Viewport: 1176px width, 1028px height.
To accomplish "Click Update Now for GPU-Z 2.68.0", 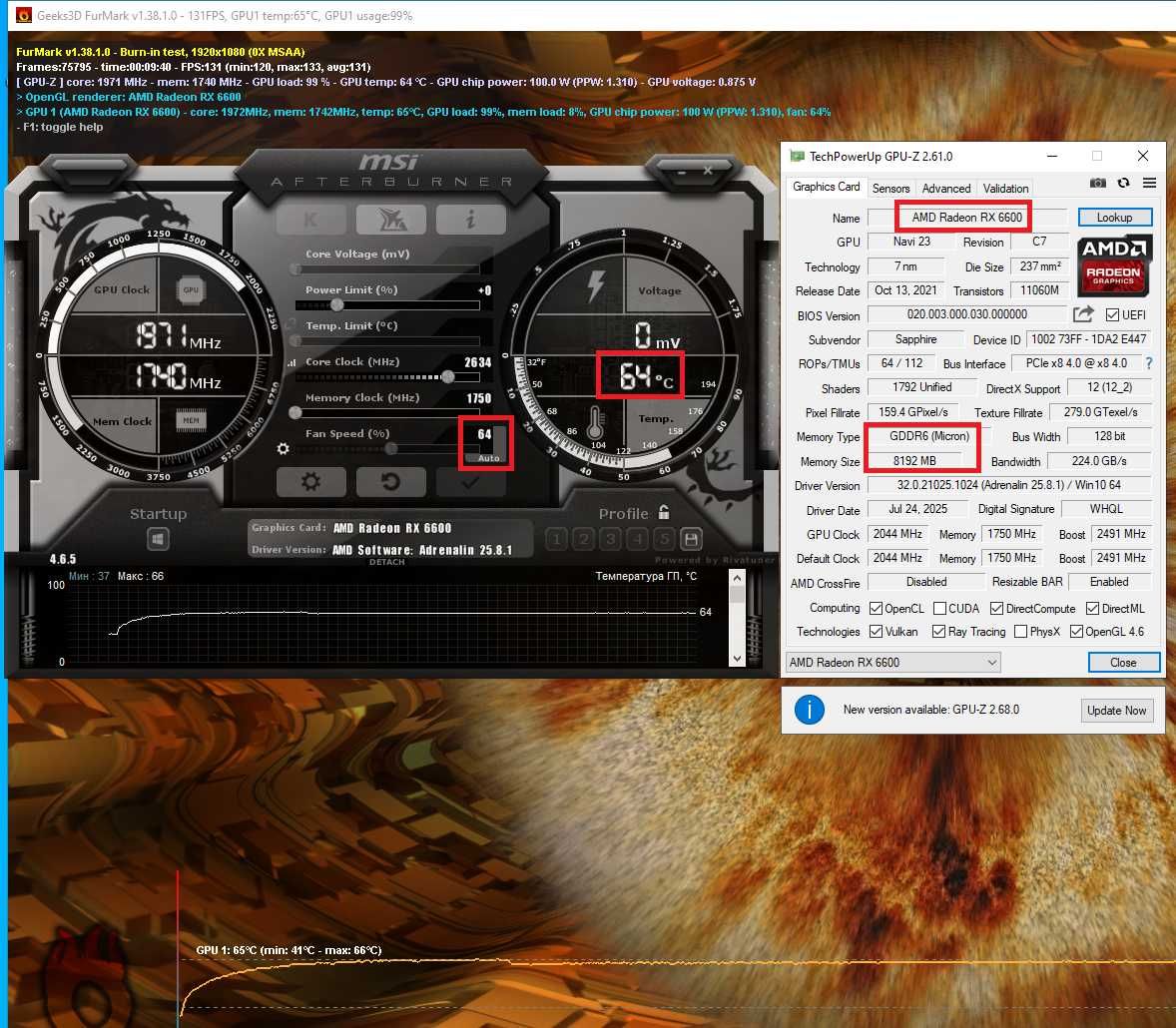I will (x=1117, y=710).
